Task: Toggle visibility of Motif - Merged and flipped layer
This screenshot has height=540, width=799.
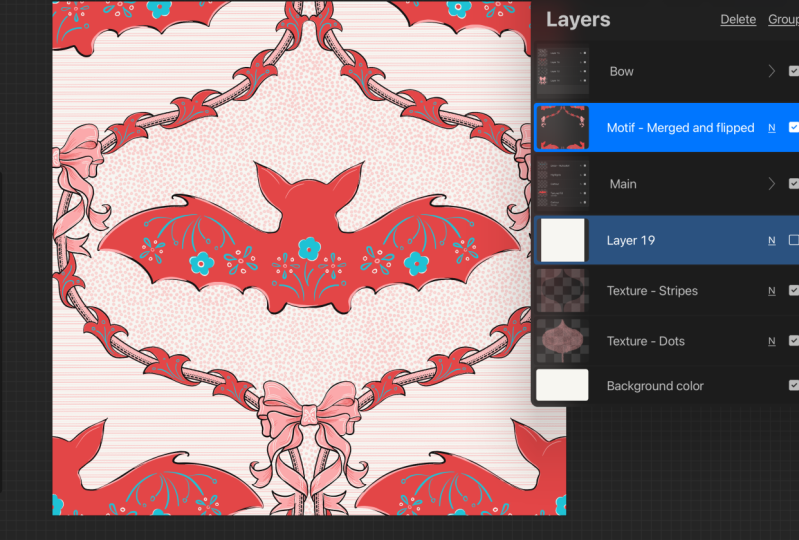Action: click(x=794, y=127)
